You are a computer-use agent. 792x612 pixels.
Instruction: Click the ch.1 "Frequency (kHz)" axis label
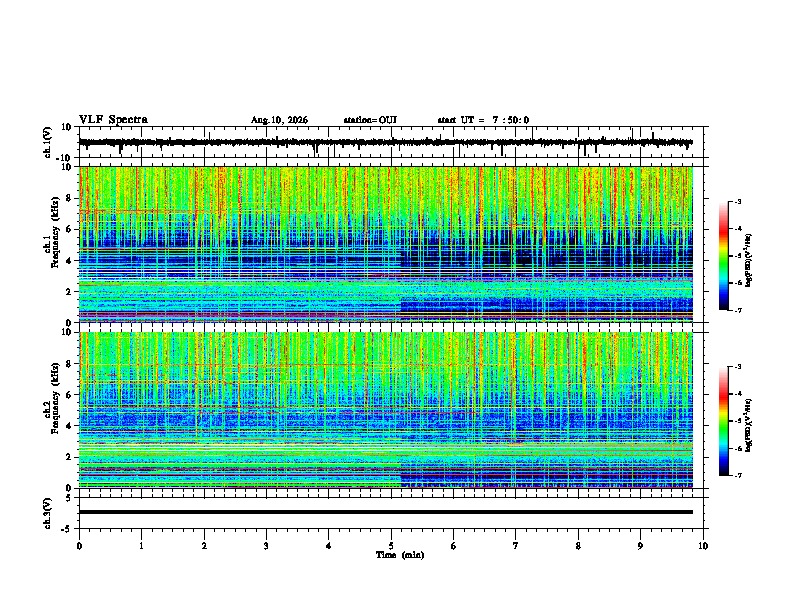[x=55, y=232]
